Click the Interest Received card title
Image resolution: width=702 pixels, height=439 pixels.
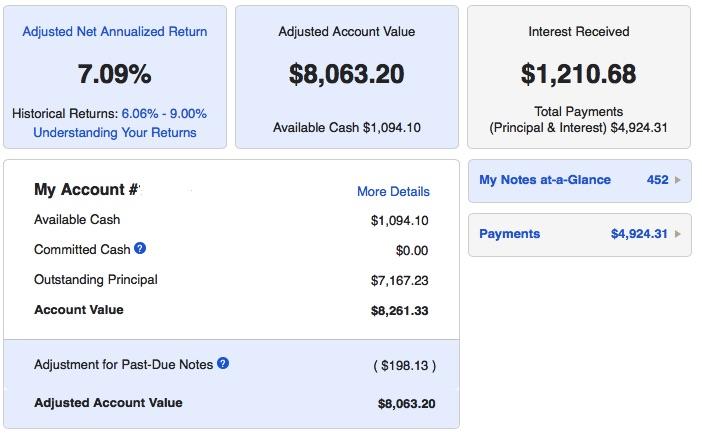point(578,31)
